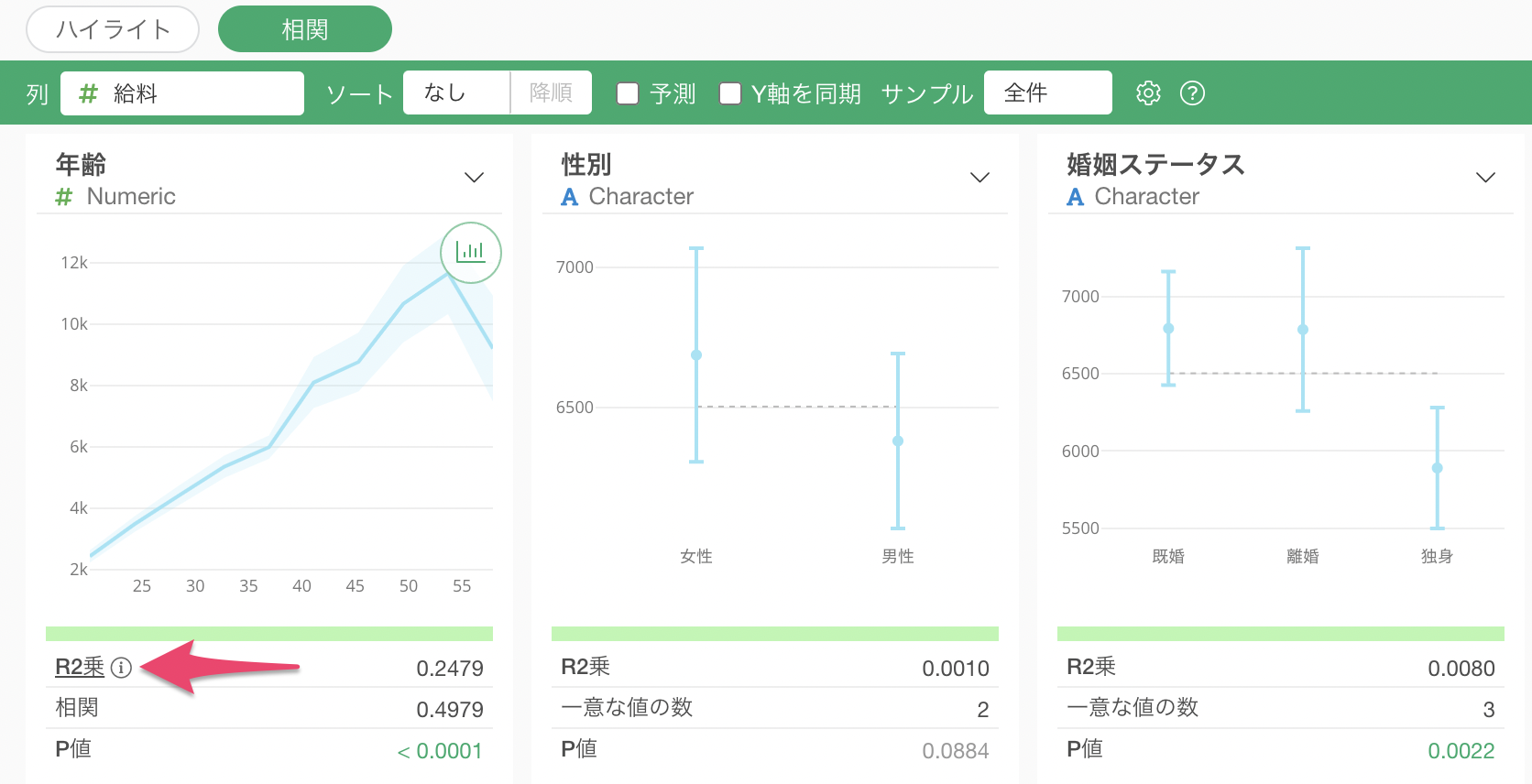The image size is (1532, 784).
Task: Click the A Character icon under 婚姻ステータス
Action: click(1075, 197)
